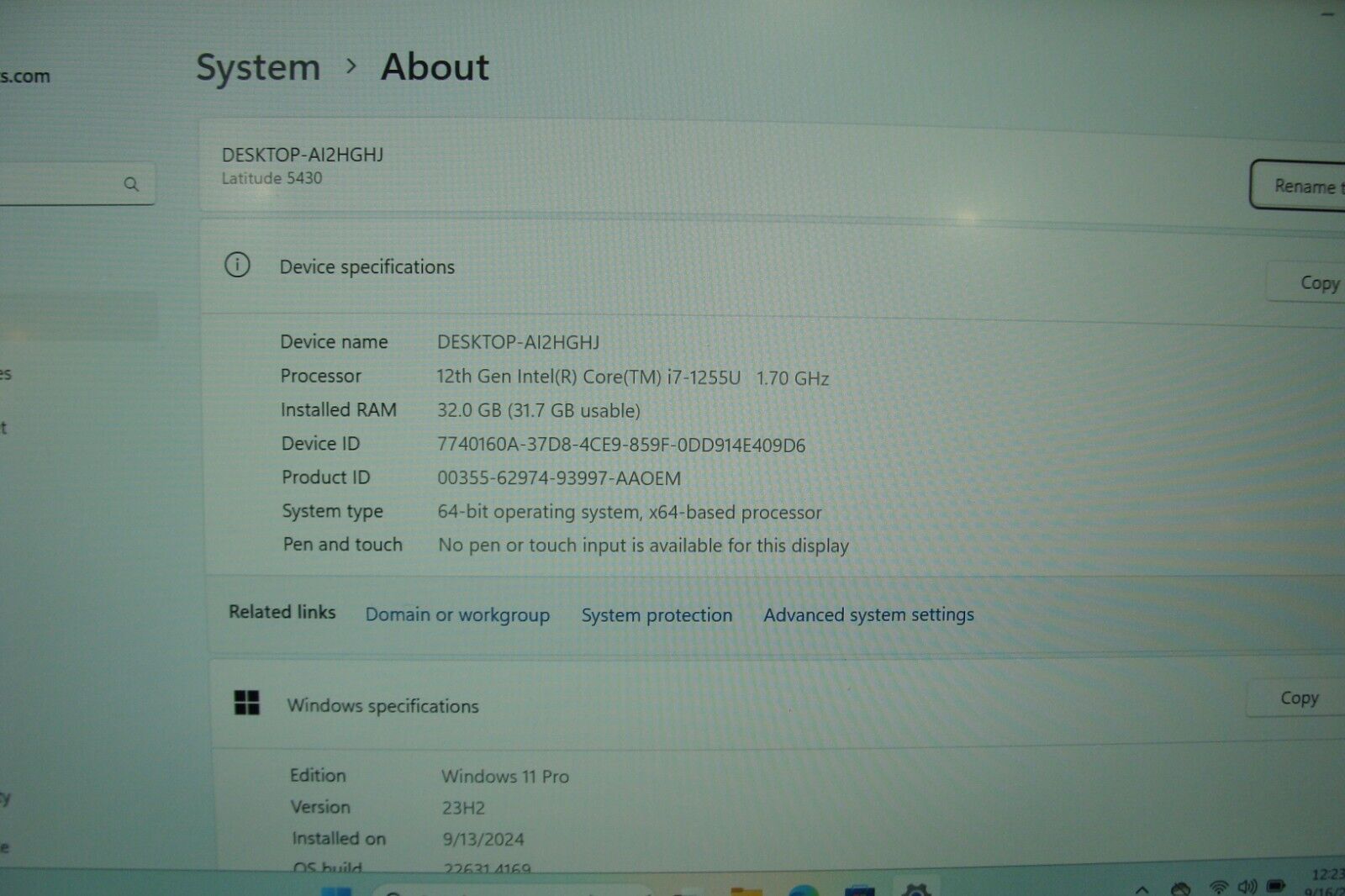
Task: Select installed on date '9/13/2024'
Action: click(483, 839)
